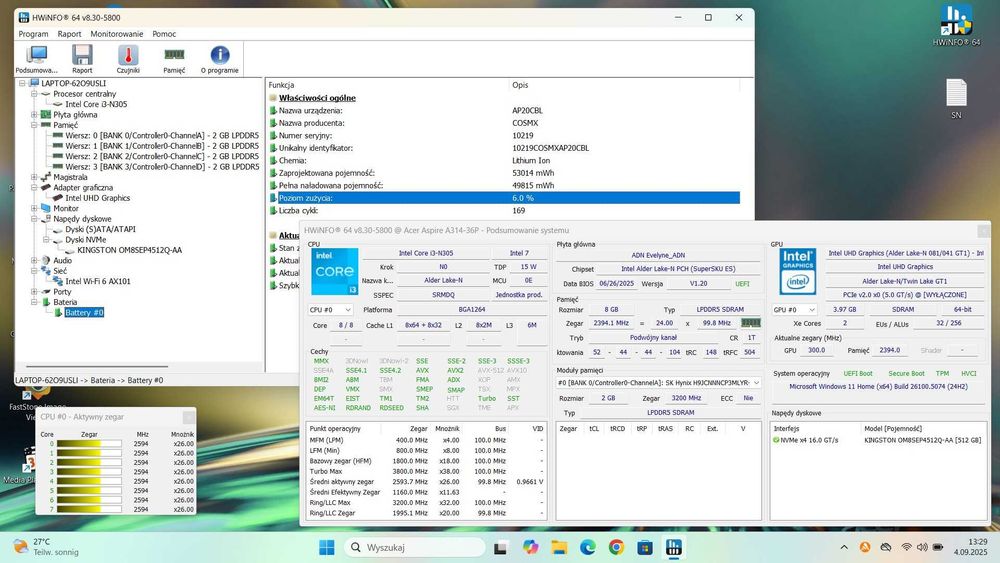The width and height of the screenshot is (1000, 563).
Task: Open the Windows Start button
Action: [x=327, y=547]
